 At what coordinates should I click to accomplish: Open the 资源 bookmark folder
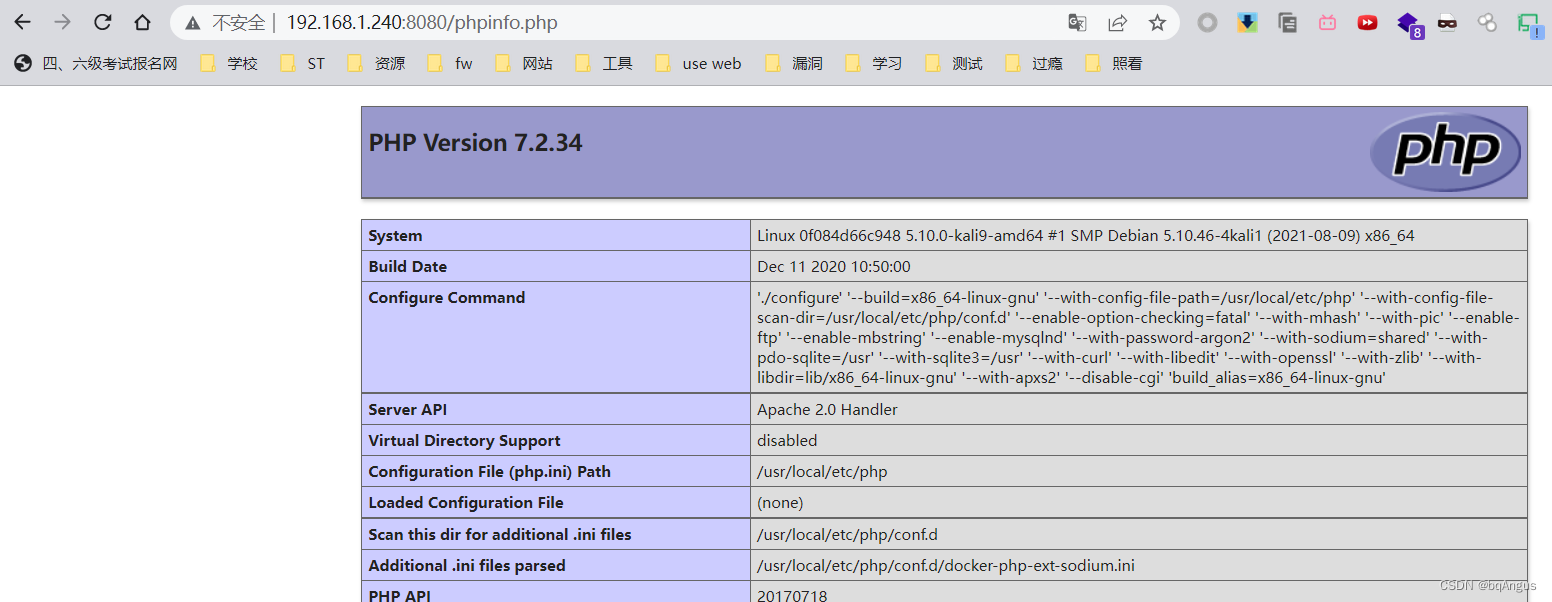(376, 63)
